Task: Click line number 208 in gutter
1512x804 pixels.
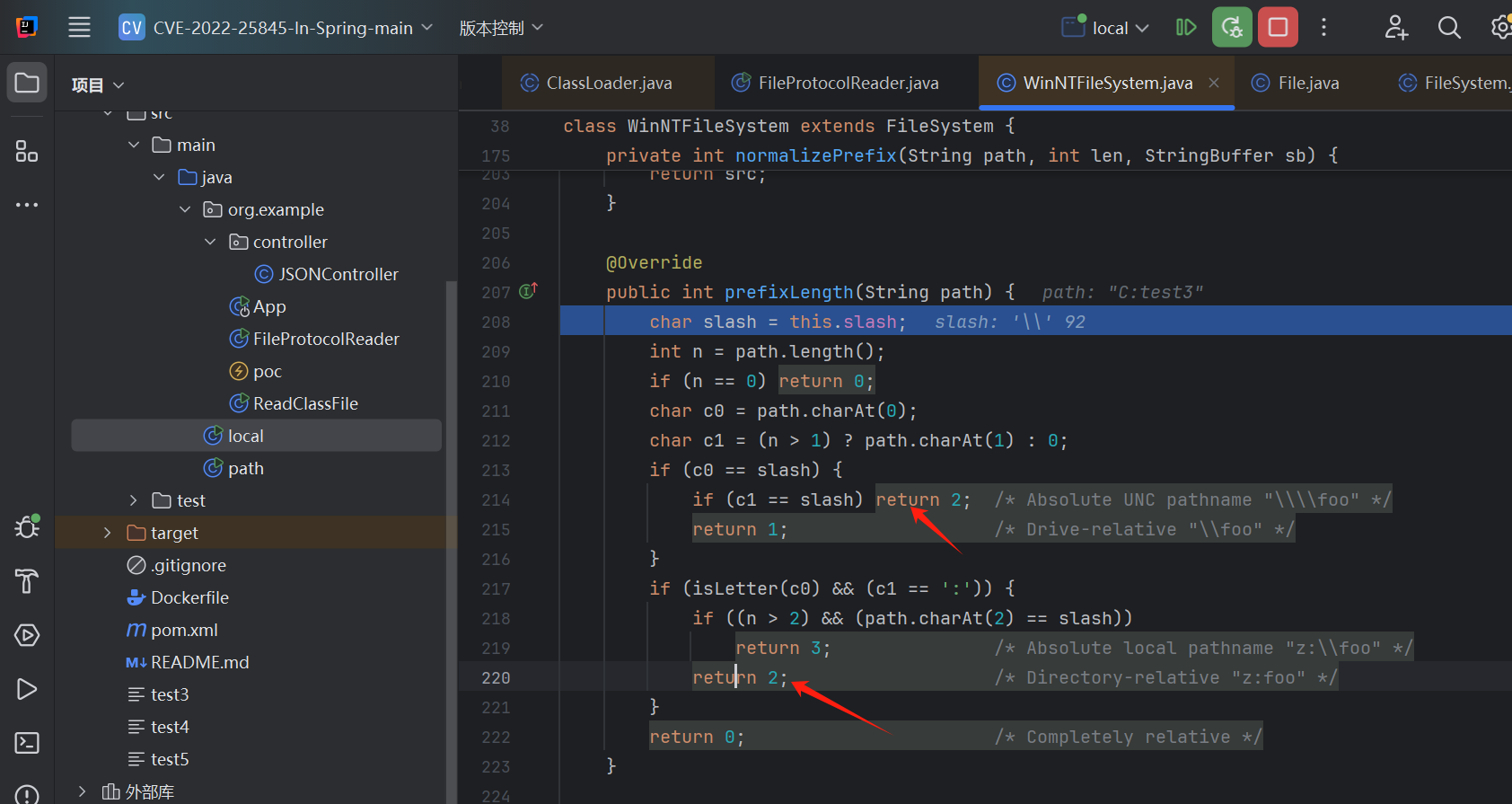Action: [496, 322]
